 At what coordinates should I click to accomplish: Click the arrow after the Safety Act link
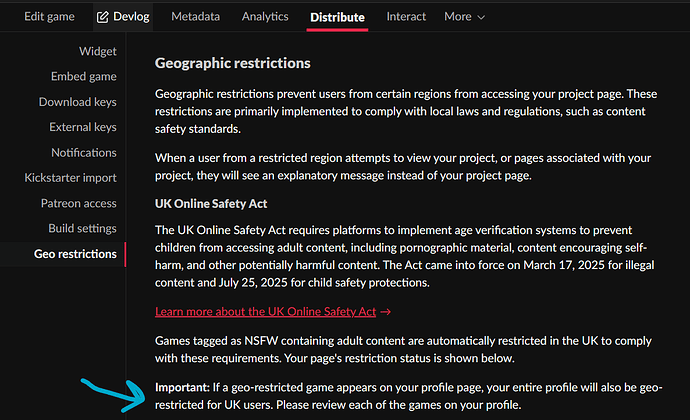385,312
